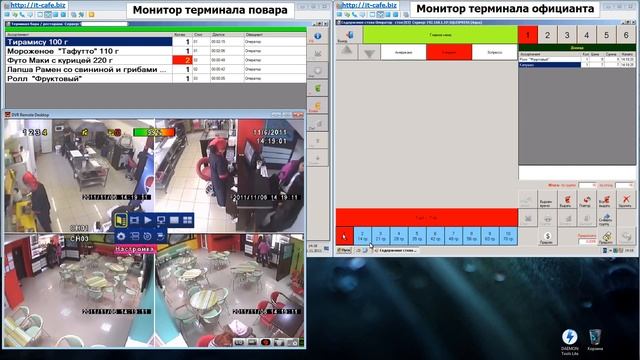Open the Recycle Bin desktop icon
This screenshot has height=360, width=640.
(595, 340)
